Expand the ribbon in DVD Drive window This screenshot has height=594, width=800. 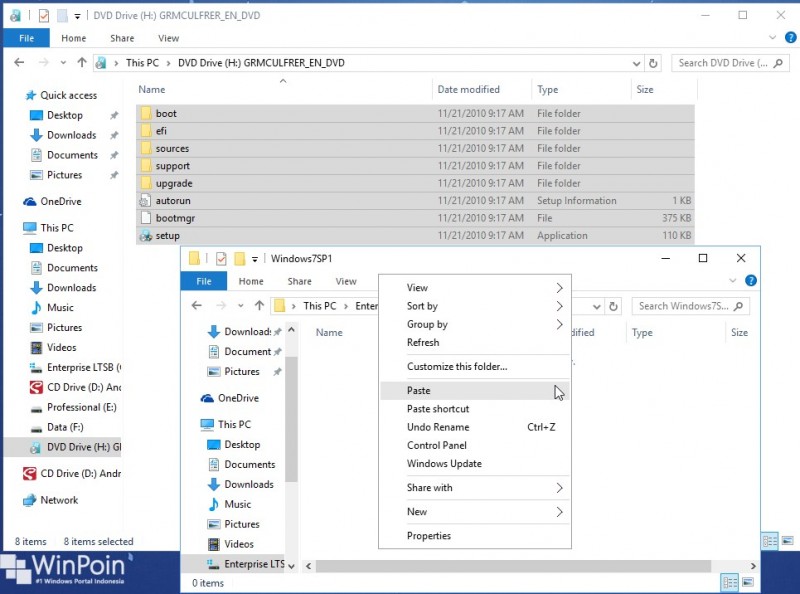[772, 38]
